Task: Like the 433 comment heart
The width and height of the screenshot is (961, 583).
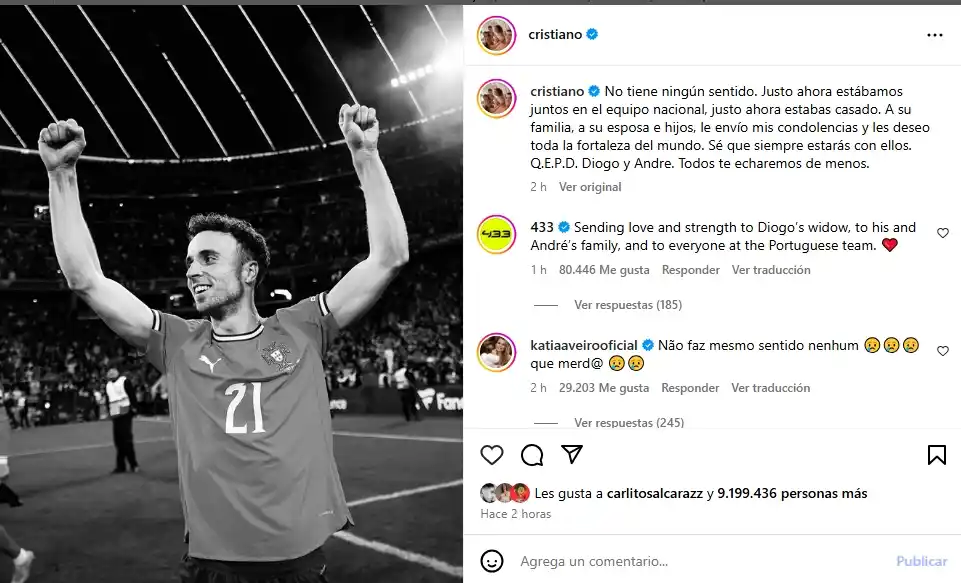Action: 942,233
